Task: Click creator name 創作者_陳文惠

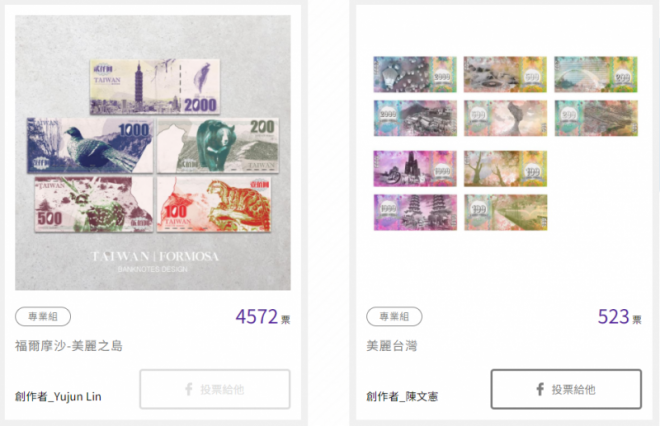Action: tap(402, 397)
